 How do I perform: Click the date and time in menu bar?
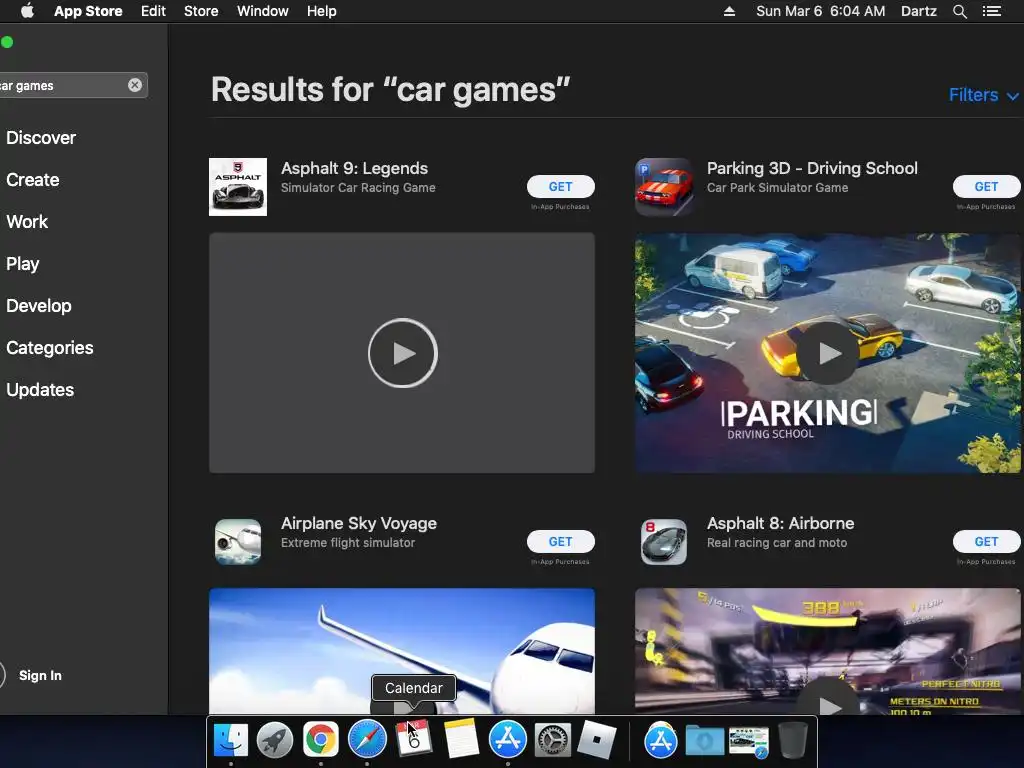[821, 11]
